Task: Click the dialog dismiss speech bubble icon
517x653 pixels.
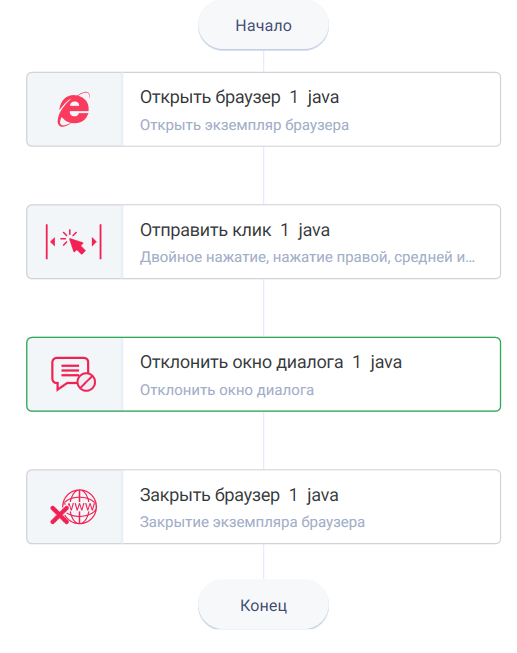Action: point(74,374)
